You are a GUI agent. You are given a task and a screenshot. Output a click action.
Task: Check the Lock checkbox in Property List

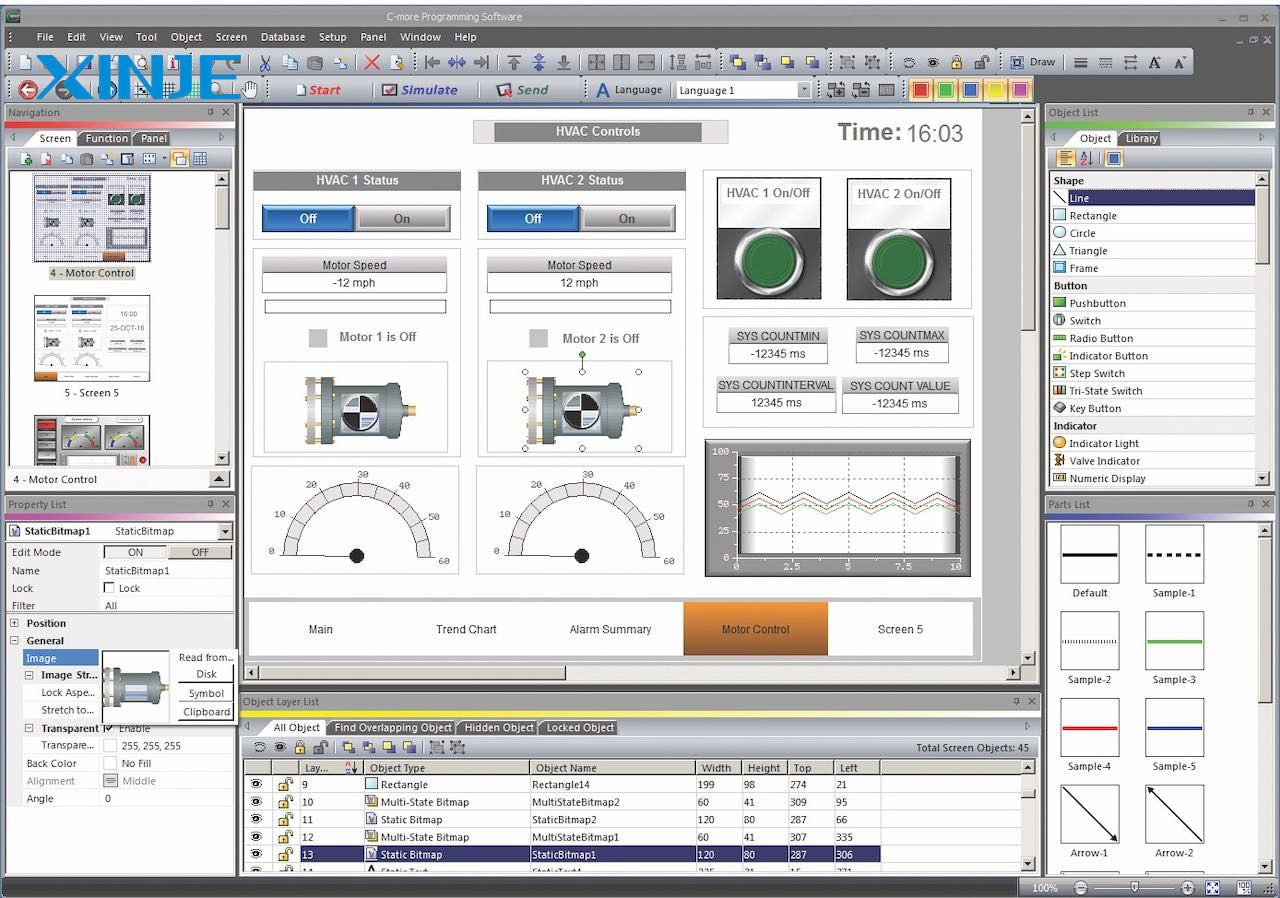[110, 588]
